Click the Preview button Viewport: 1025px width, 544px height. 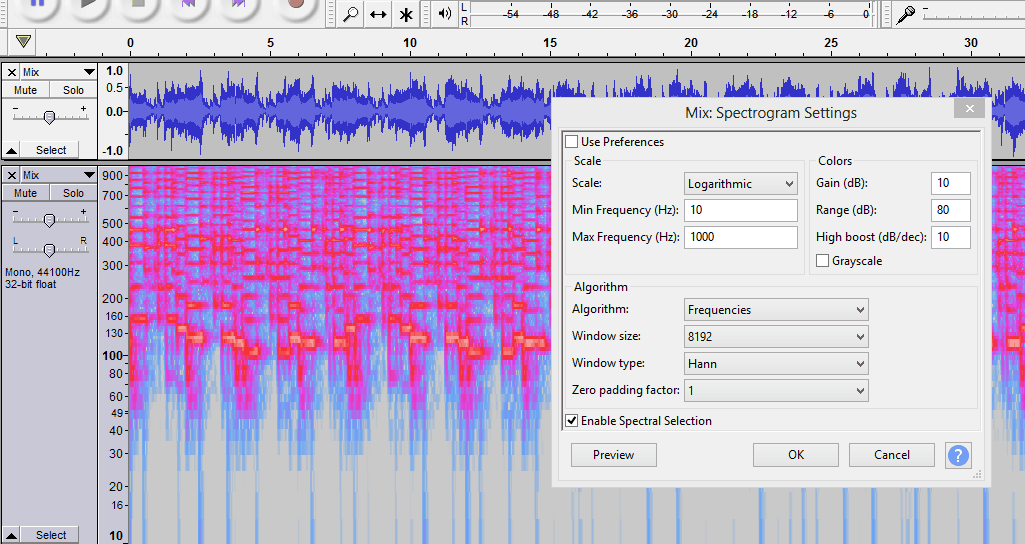613,455
